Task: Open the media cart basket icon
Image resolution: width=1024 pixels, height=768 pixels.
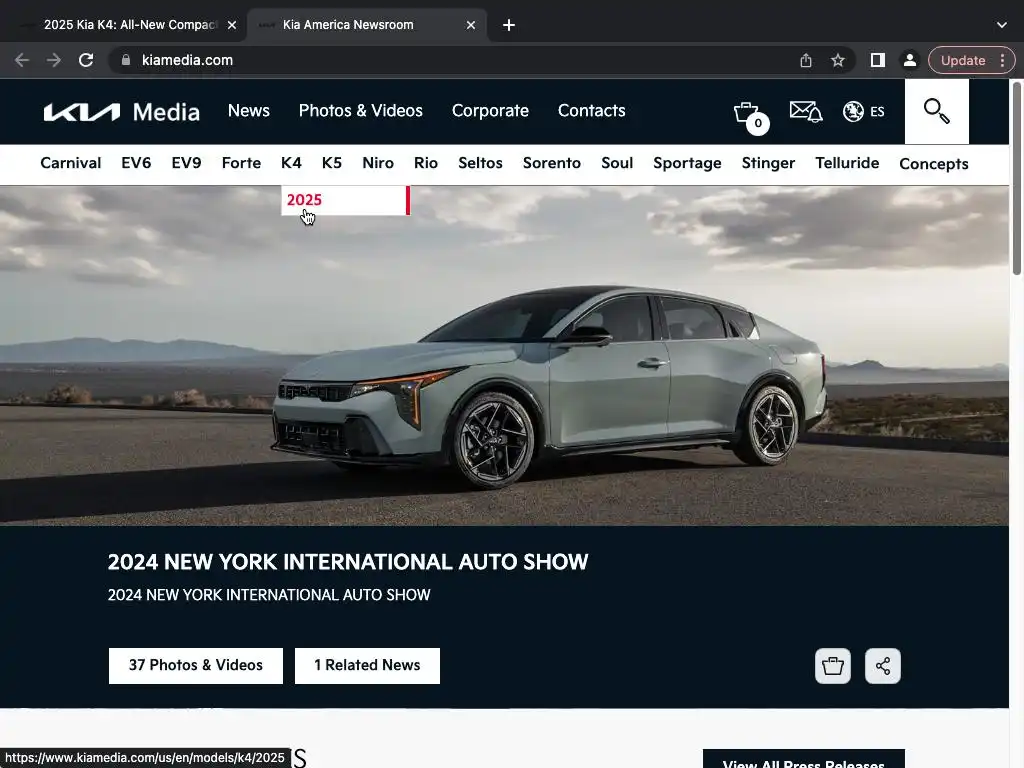Action: pos(750,117)
